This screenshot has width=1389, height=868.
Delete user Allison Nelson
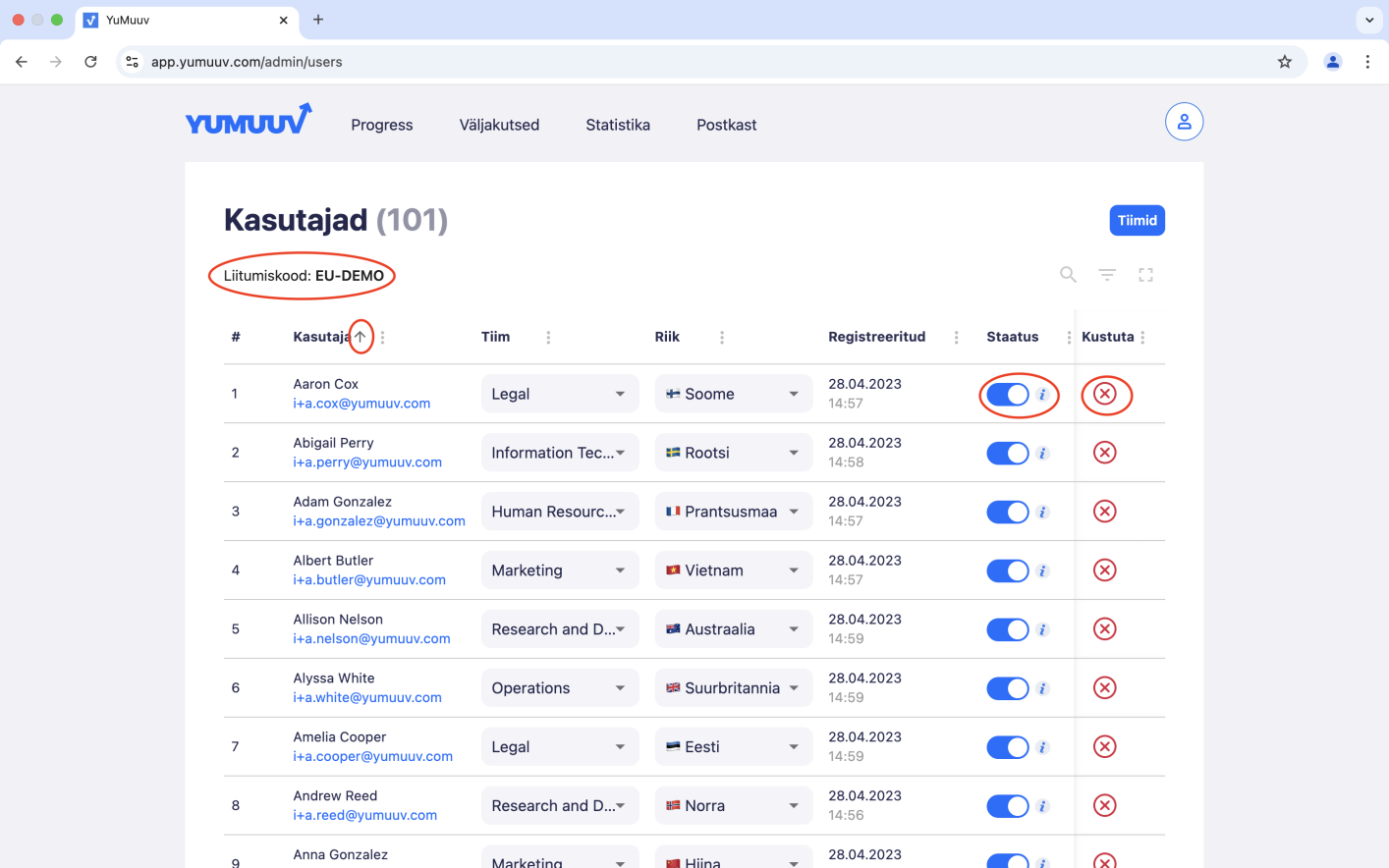[1105, 629]
